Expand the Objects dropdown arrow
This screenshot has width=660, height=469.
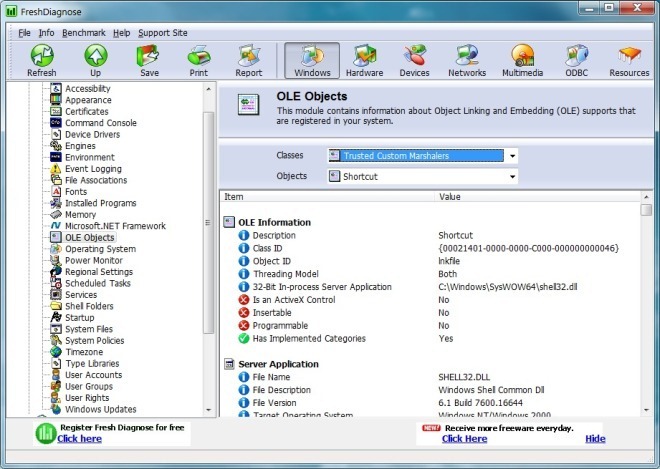click(512, 176)
